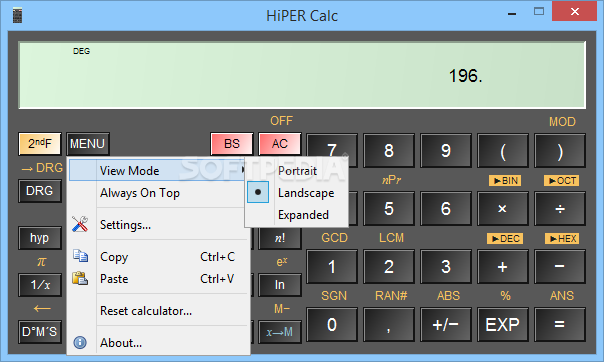The image size is (604, 362).
Task: Click the calculator display showing 196.
Action: [x=302, y=75]
